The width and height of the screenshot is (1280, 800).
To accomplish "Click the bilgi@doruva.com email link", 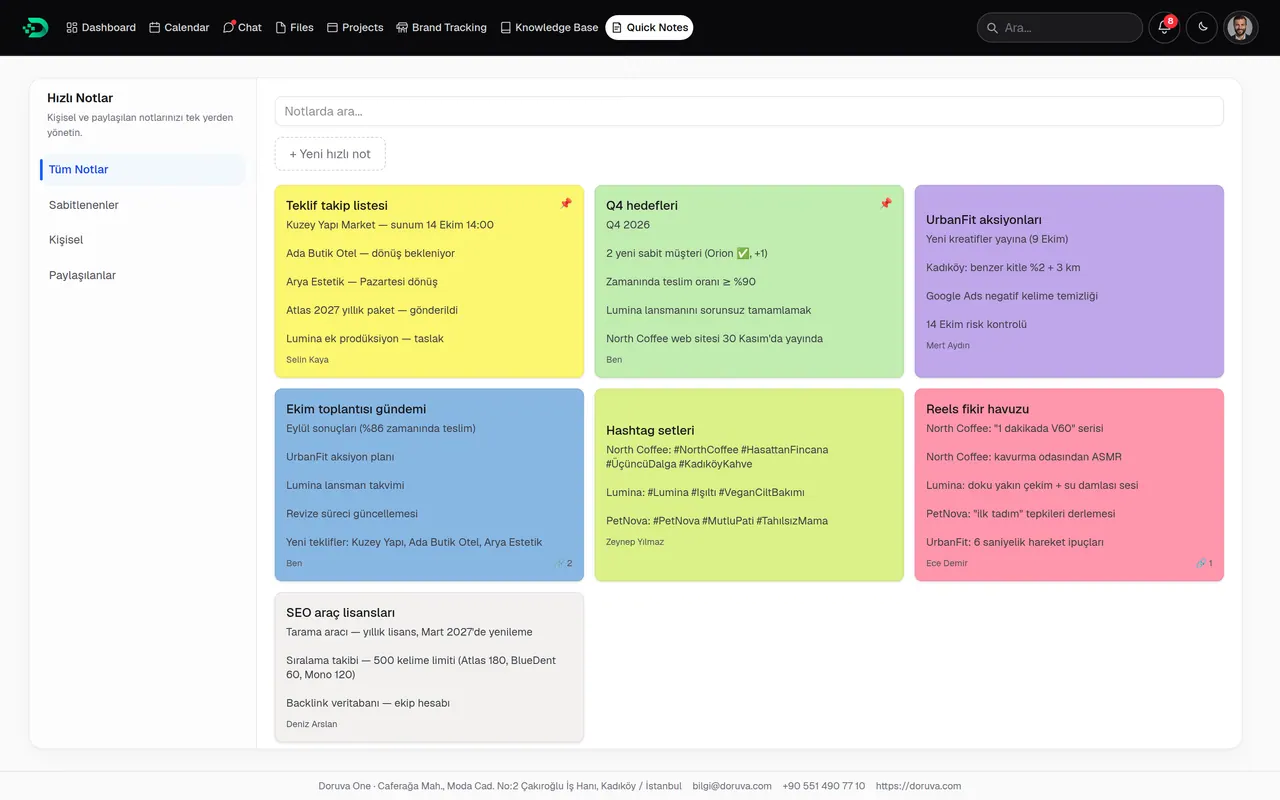I will click(x=732, y=786).
